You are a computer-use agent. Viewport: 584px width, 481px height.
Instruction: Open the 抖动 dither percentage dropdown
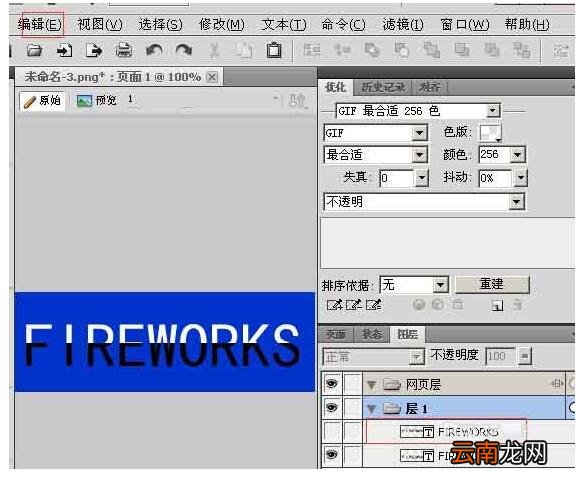(x=521, y=178)
